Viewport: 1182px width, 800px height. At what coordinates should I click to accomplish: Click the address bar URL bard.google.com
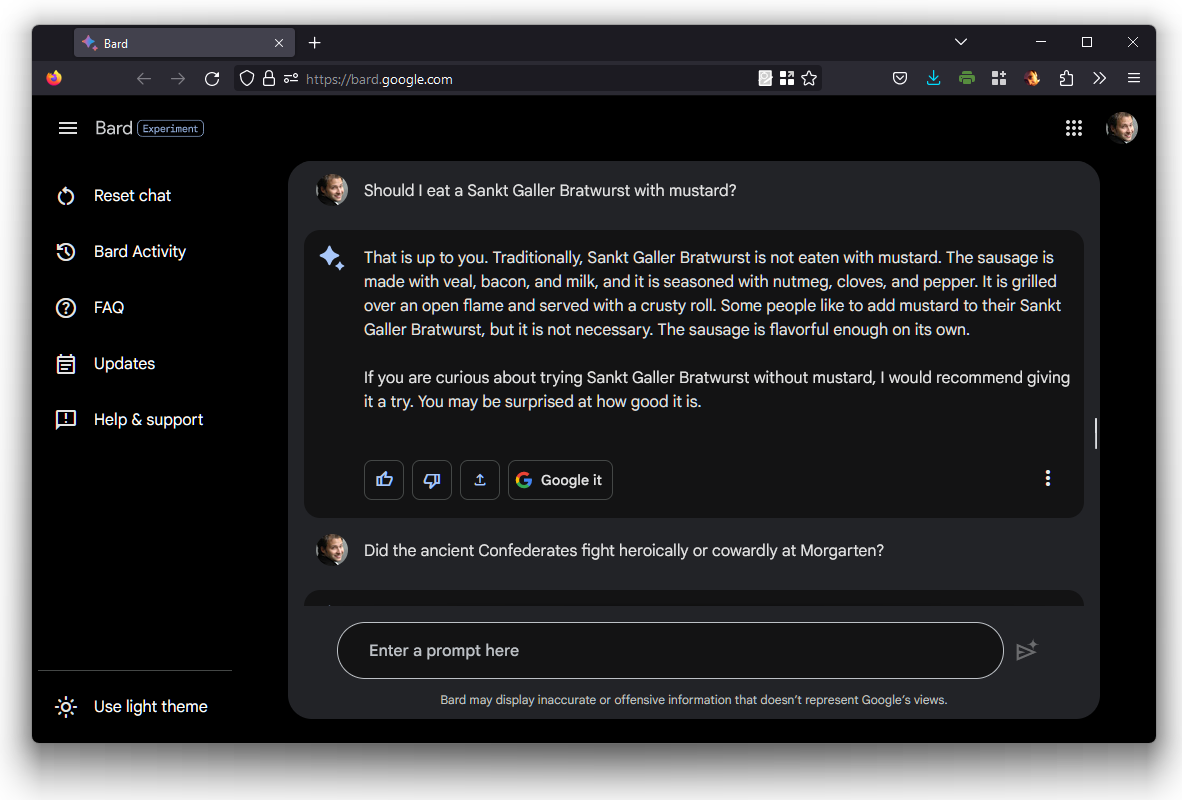[379, 79]
